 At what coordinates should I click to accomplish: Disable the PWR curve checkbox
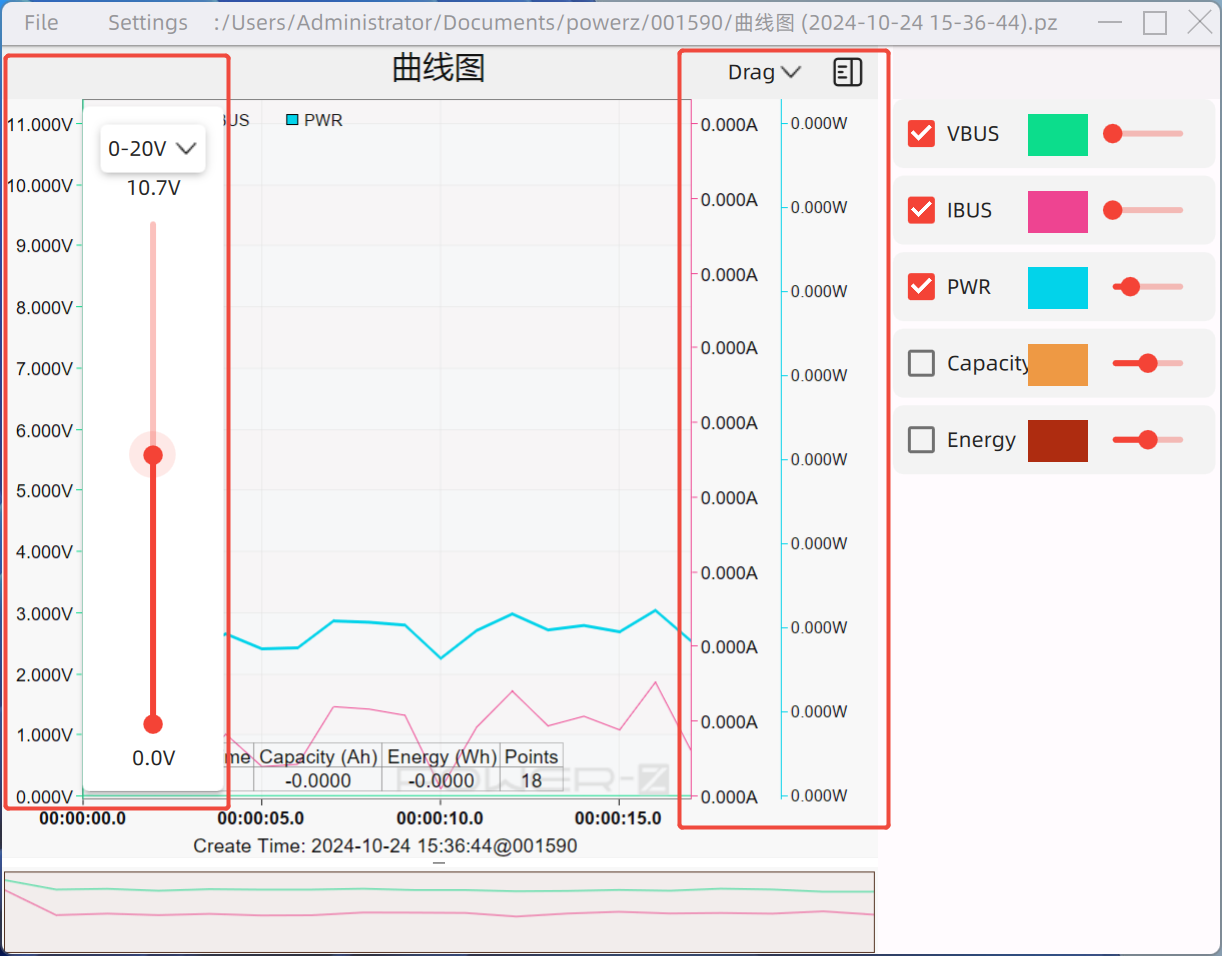pos(921,287)
